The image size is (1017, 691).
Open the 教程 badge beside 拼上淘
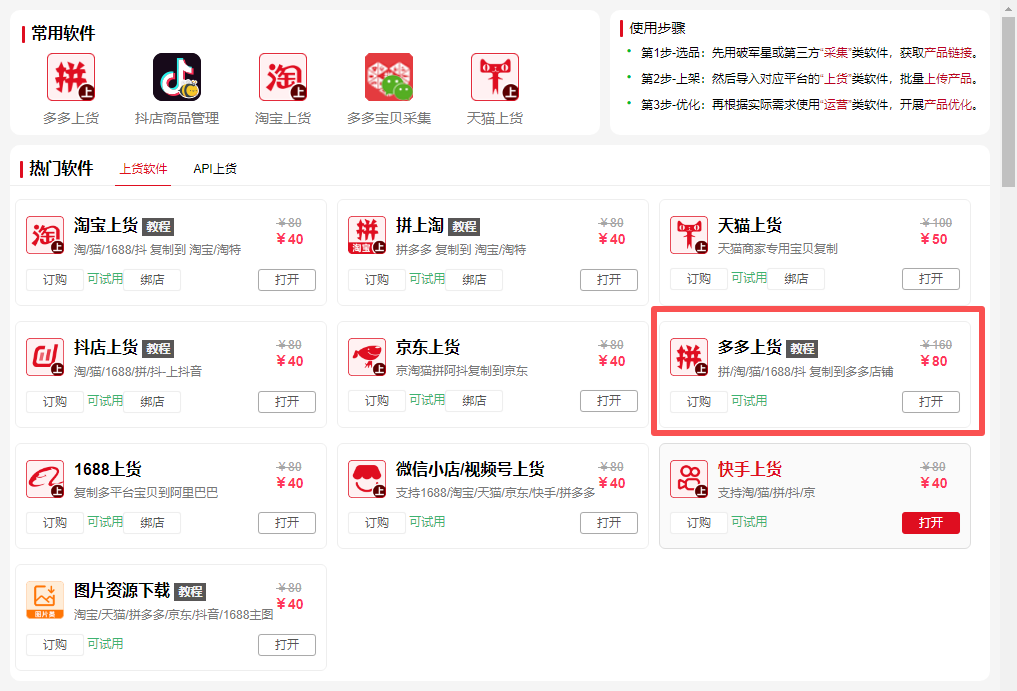pos(464,226)
